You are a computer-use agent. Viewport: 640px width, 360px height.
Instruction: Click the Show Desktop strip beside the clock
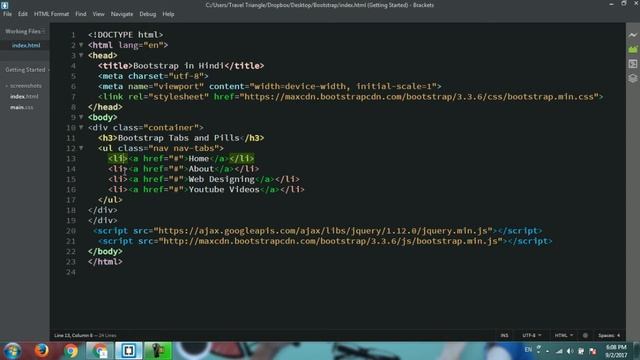[636, 351]
